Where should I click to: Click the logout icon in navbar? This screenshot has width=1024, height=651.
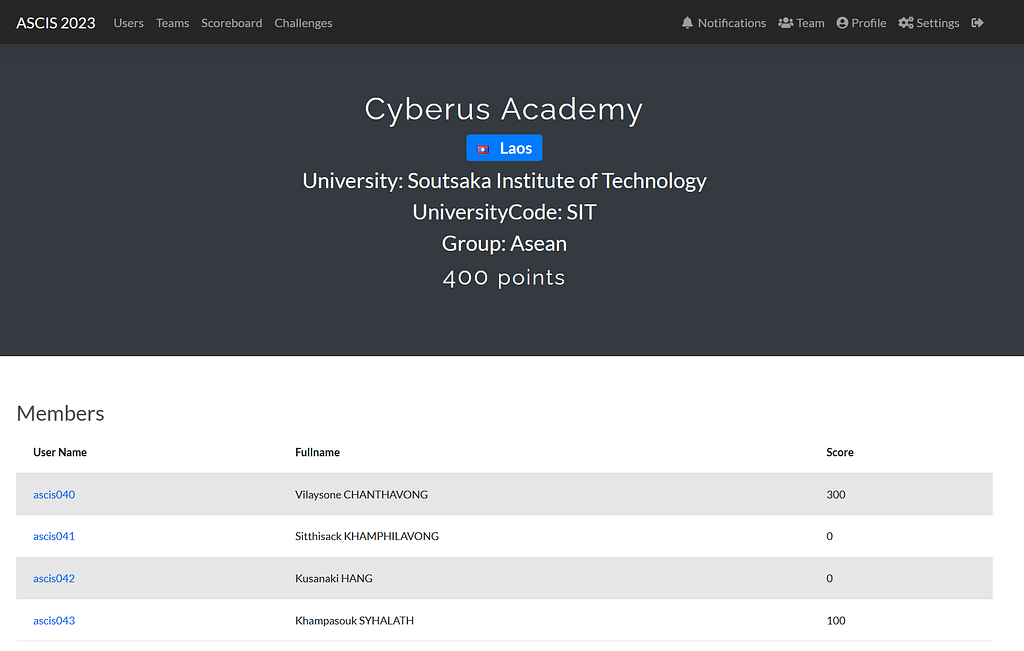(977, 23)
